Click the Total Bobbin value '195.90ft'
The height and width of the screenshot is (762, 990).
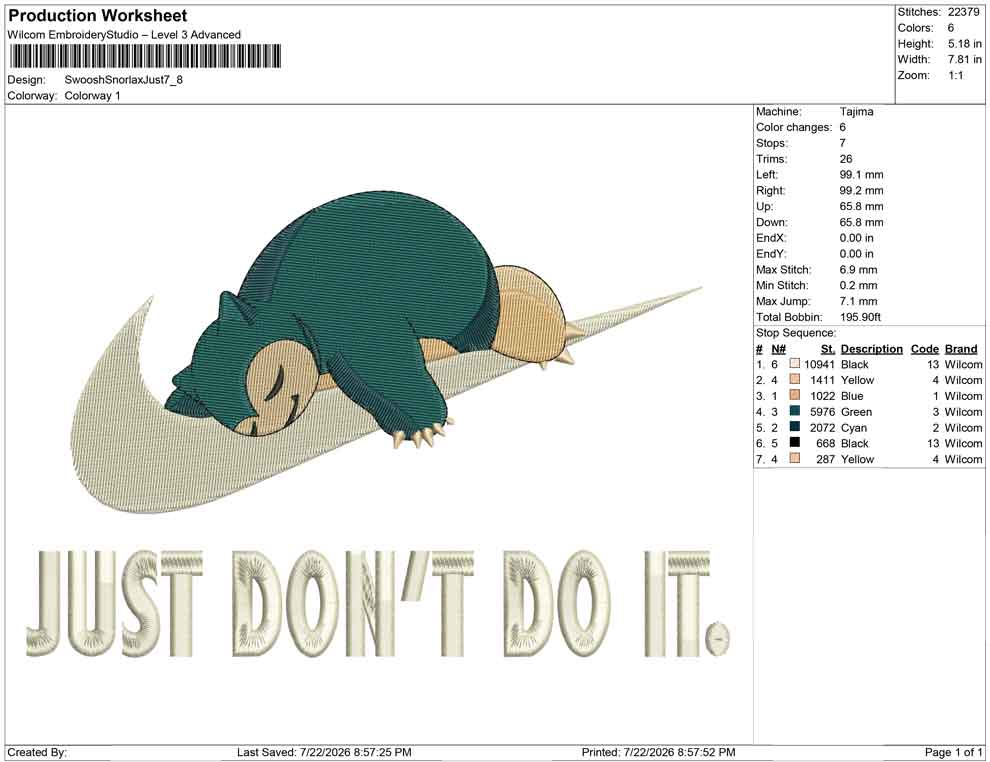(861, 316)
